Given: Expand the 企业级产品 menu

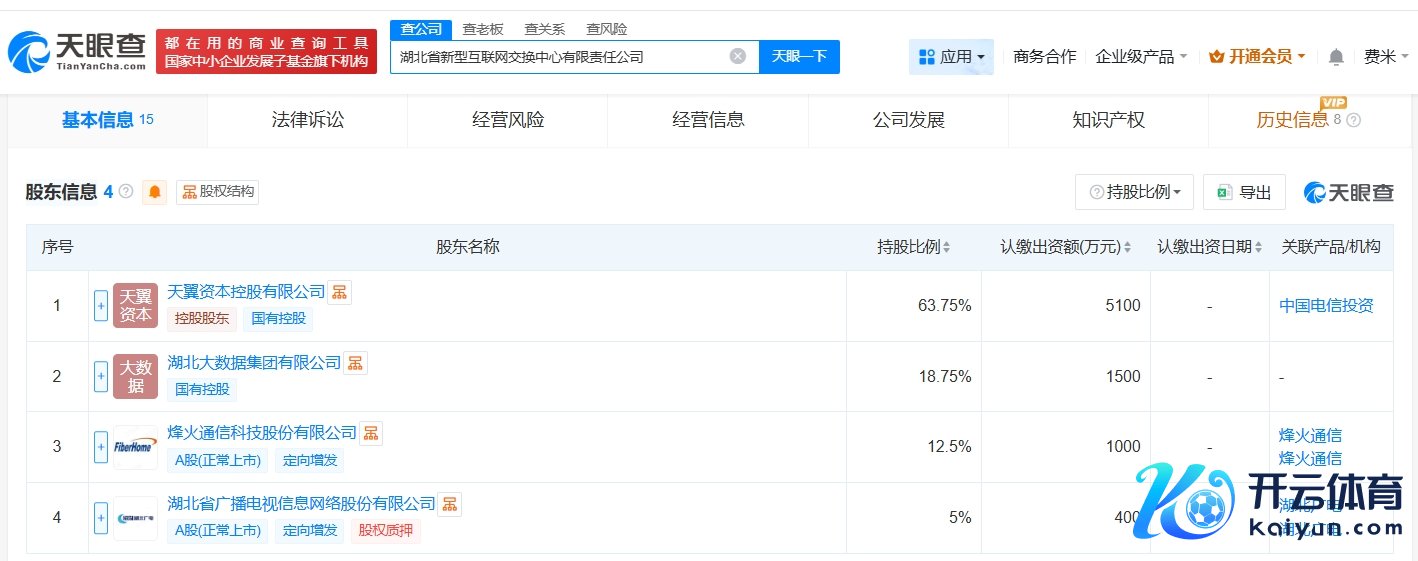Looking at the screenshot, I should click(1141, 57).
